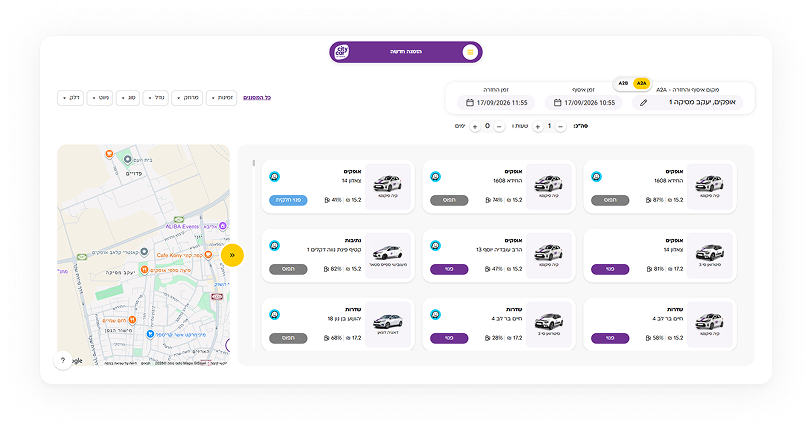Click car thumbnail on the 28% fuel card
The width and height of the screenshot is (812, 428).
click(549, 324)
